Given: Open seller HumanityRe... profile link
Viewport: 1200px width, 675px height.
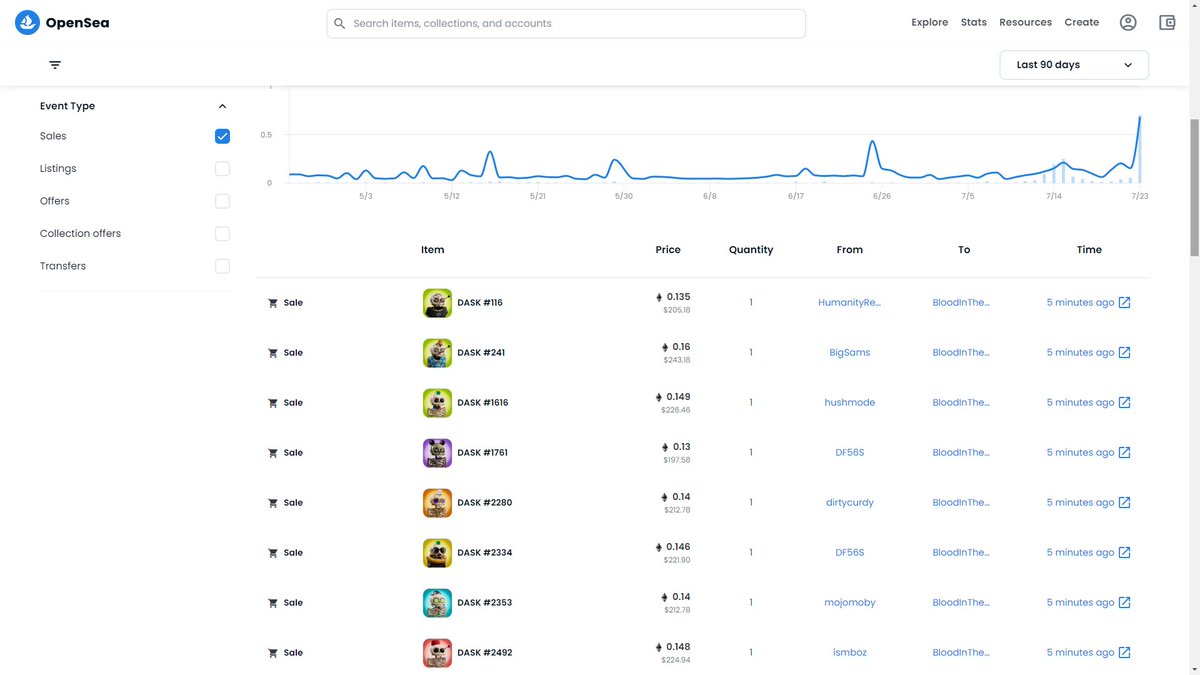Looking at the screenshot, I should pos(849,302).
